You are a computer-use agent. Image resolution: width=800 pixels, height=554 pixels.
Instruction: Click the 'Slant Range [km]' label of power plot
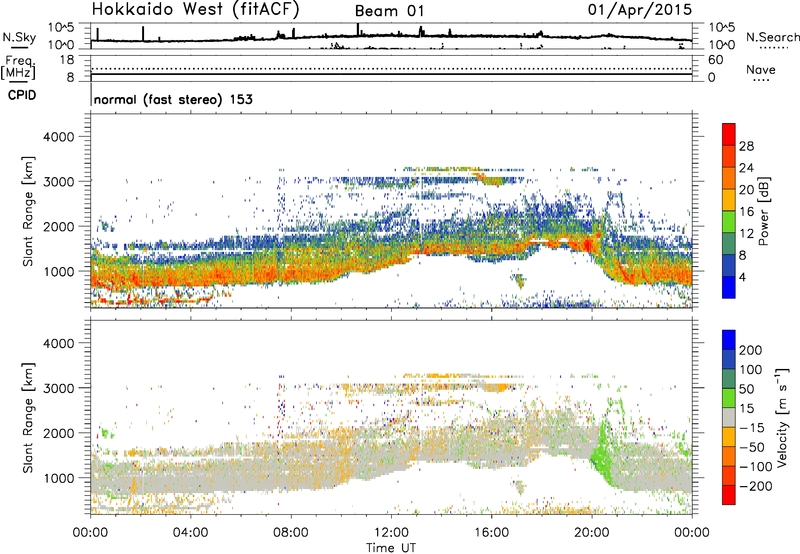pos(28,211)
